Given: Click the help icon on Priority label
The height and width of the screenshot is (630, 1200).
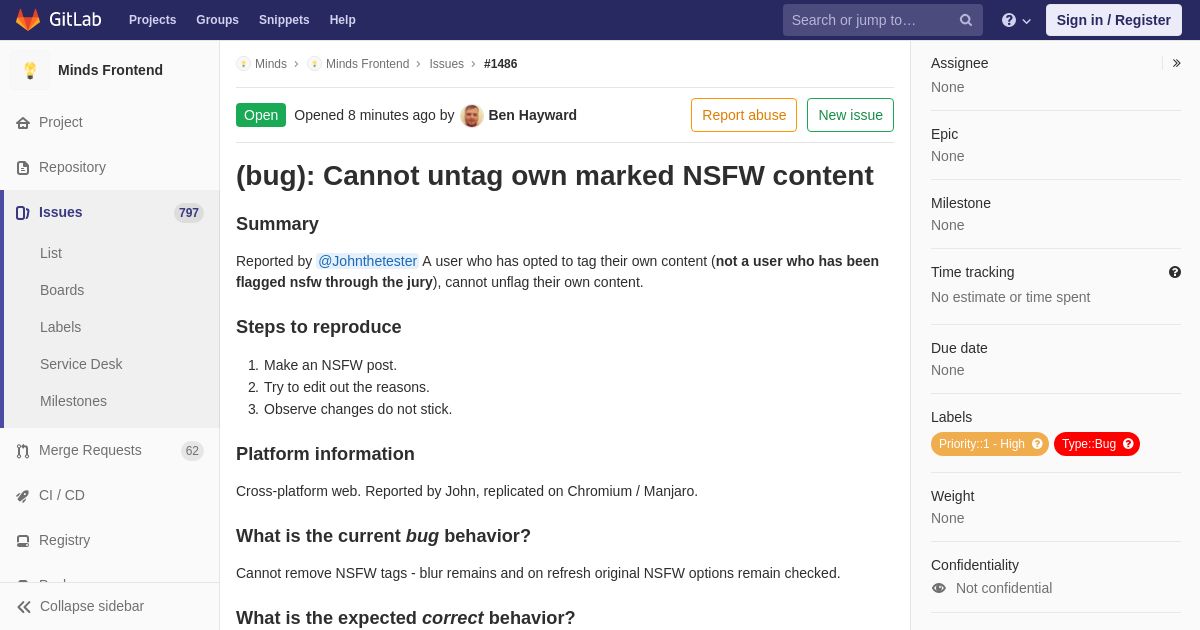Looking at the screenshot, I should [1037, 444].
